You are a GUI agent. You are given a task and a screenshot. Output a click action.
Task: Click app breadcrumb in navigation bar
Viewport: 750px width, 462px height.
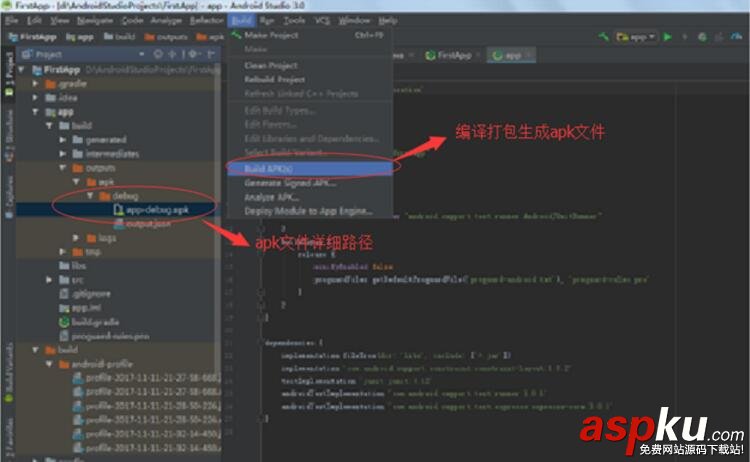(80, 37)
